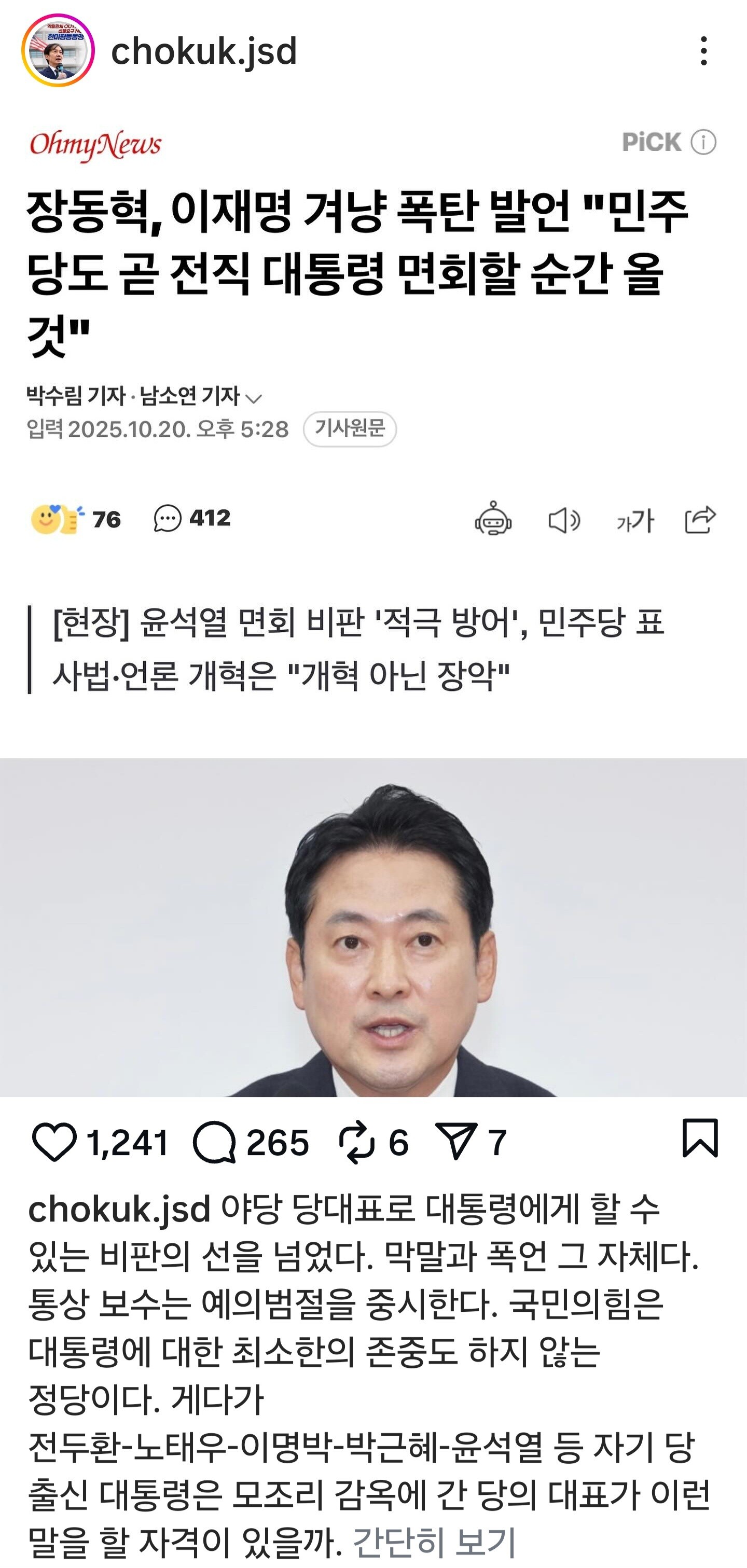
Task: Open the three-dot post options menu
Action: pyautogui.click(x=703, y=50)
